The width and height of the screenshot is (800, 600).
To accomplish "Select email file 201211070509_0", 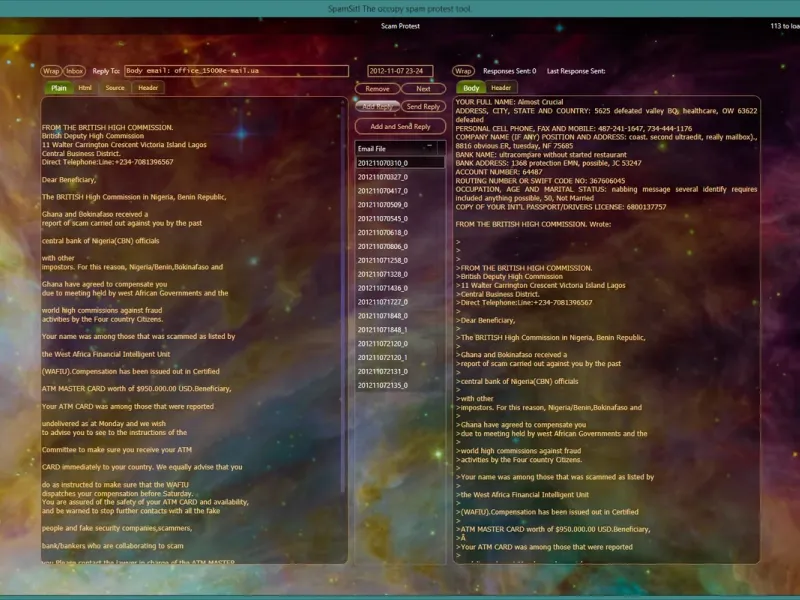I will tap(400, 205).
